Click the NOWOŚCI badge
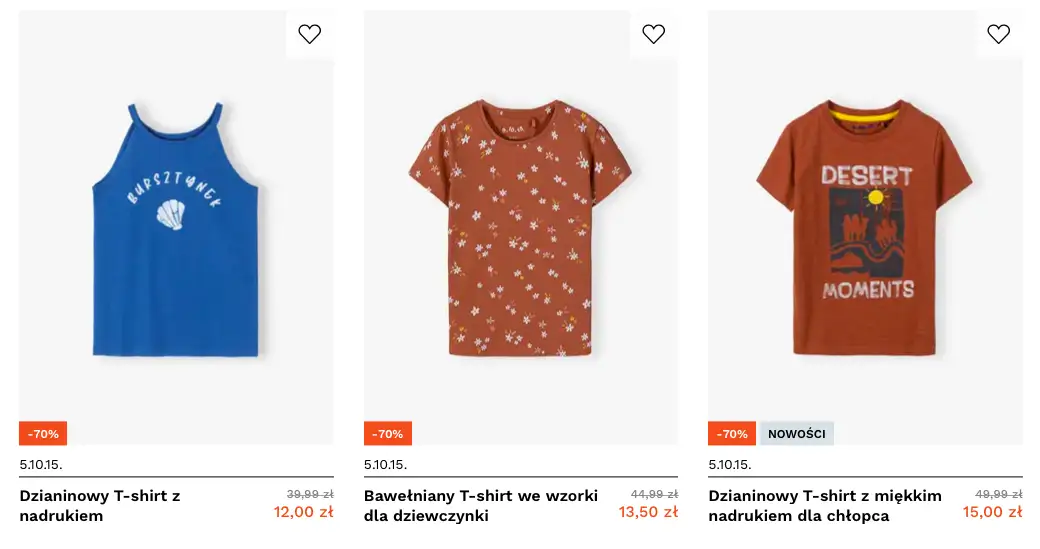The height and width of the screenshot is (549, 1040). point(797,434)
